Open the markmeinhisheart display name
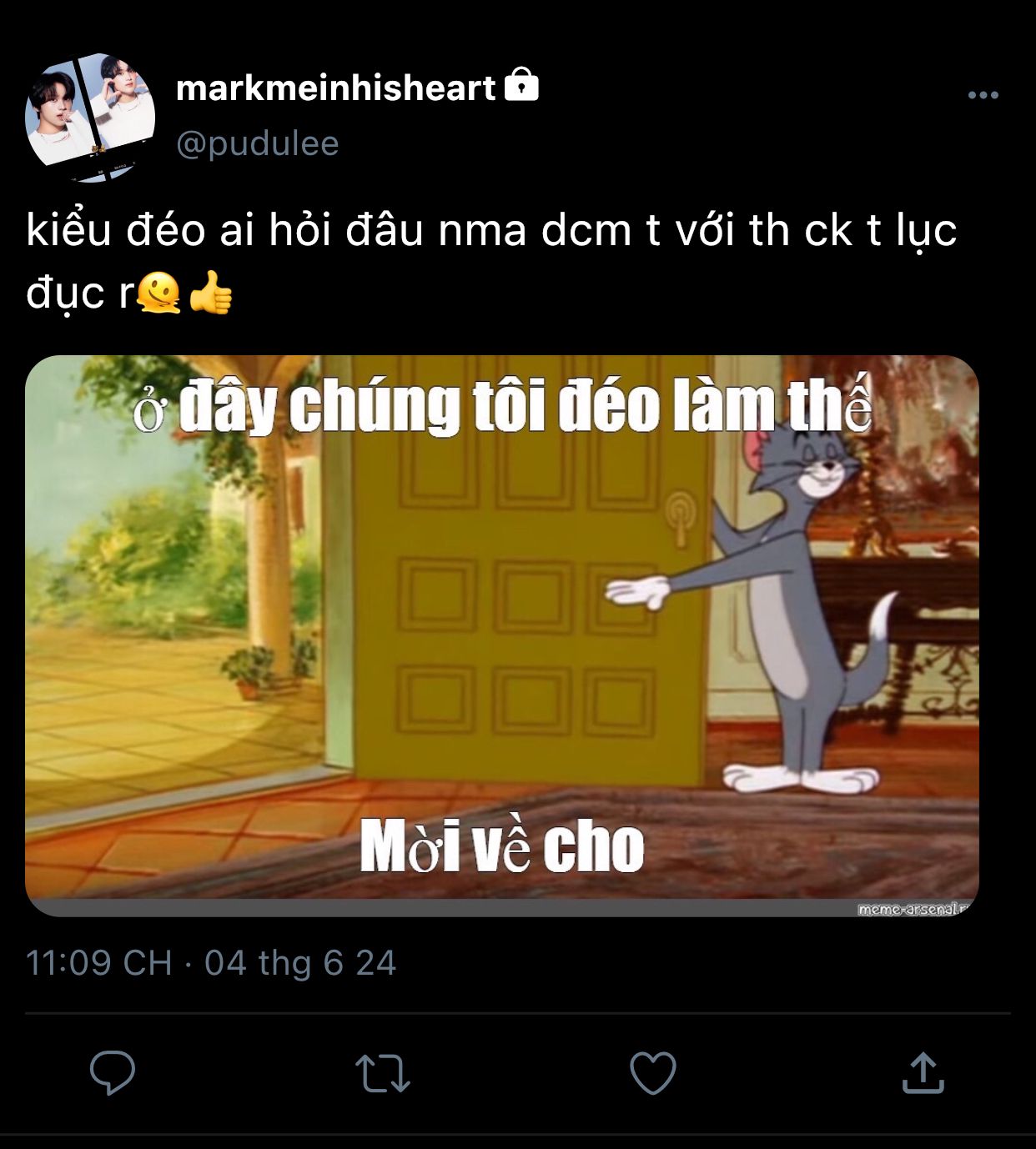The height and width of the screenshot is (1149, 1036). (x=336, y=88)
